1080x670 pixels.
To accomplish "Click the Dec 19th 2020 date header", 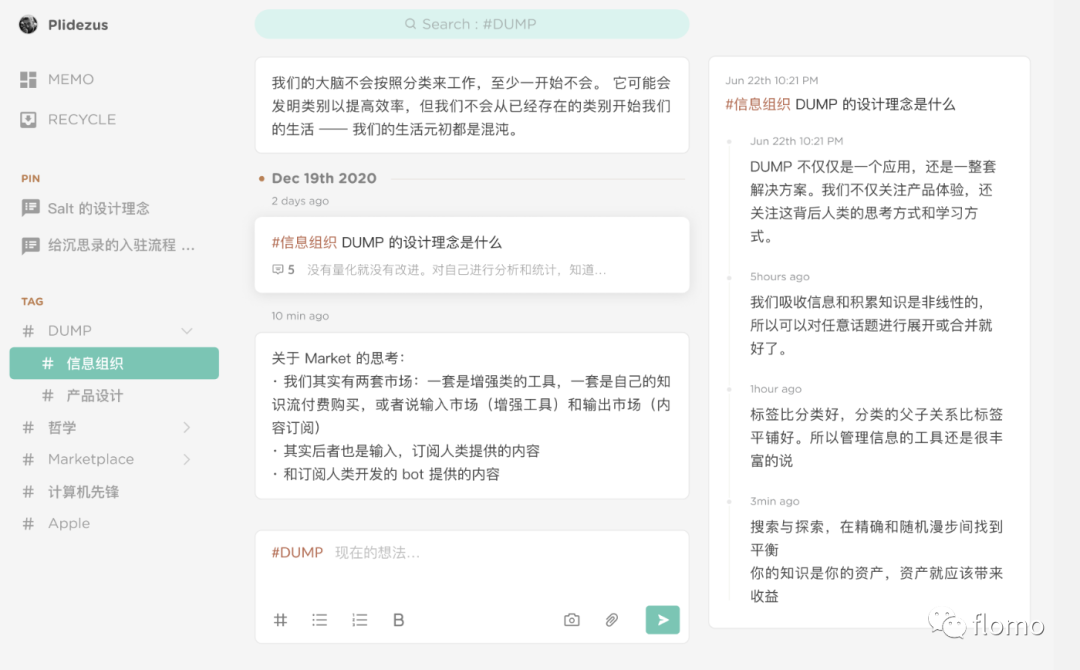I will coord(324,178).
